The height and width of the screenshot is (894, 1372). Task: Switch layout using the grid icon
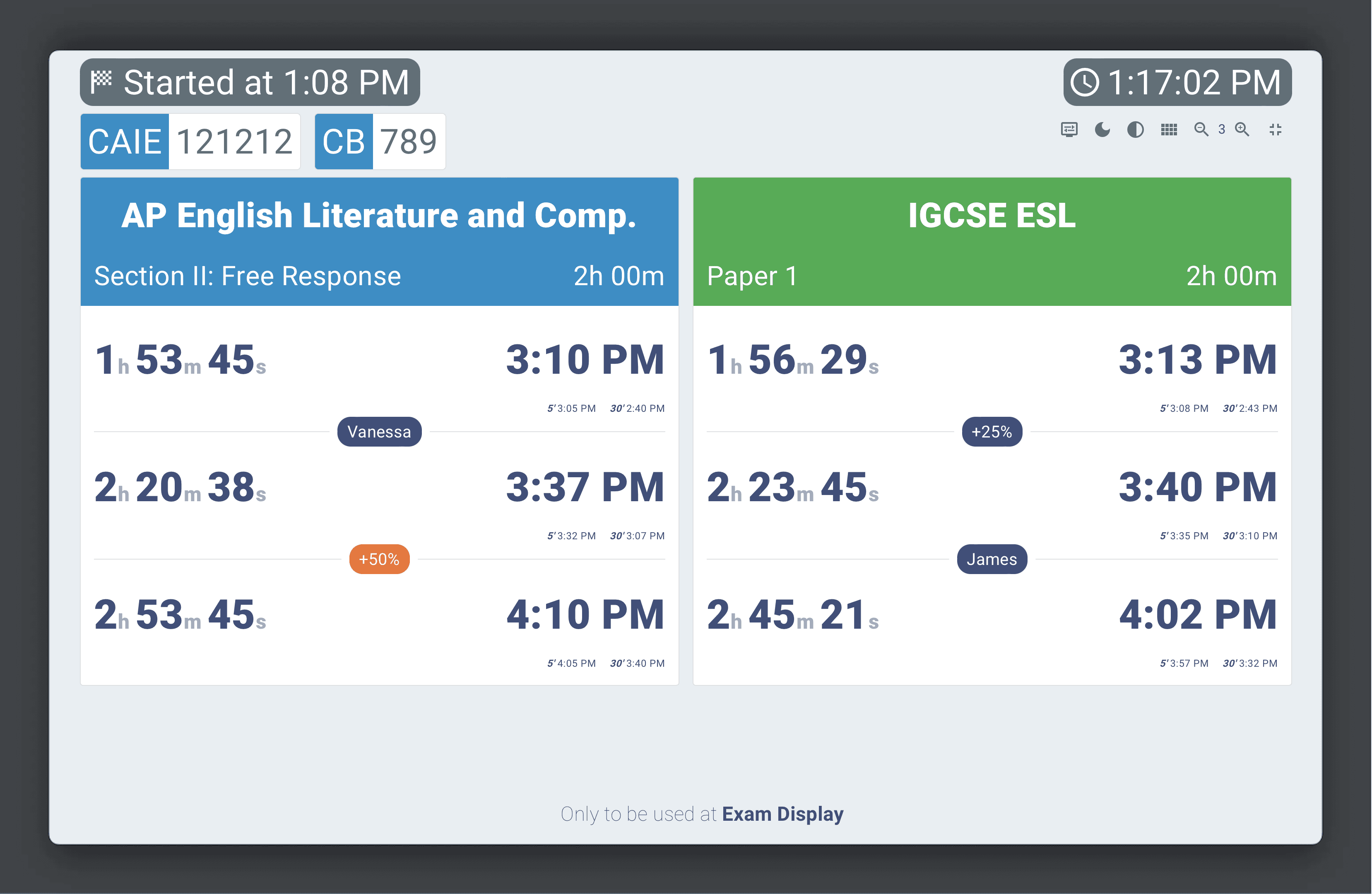[1168, 130]
